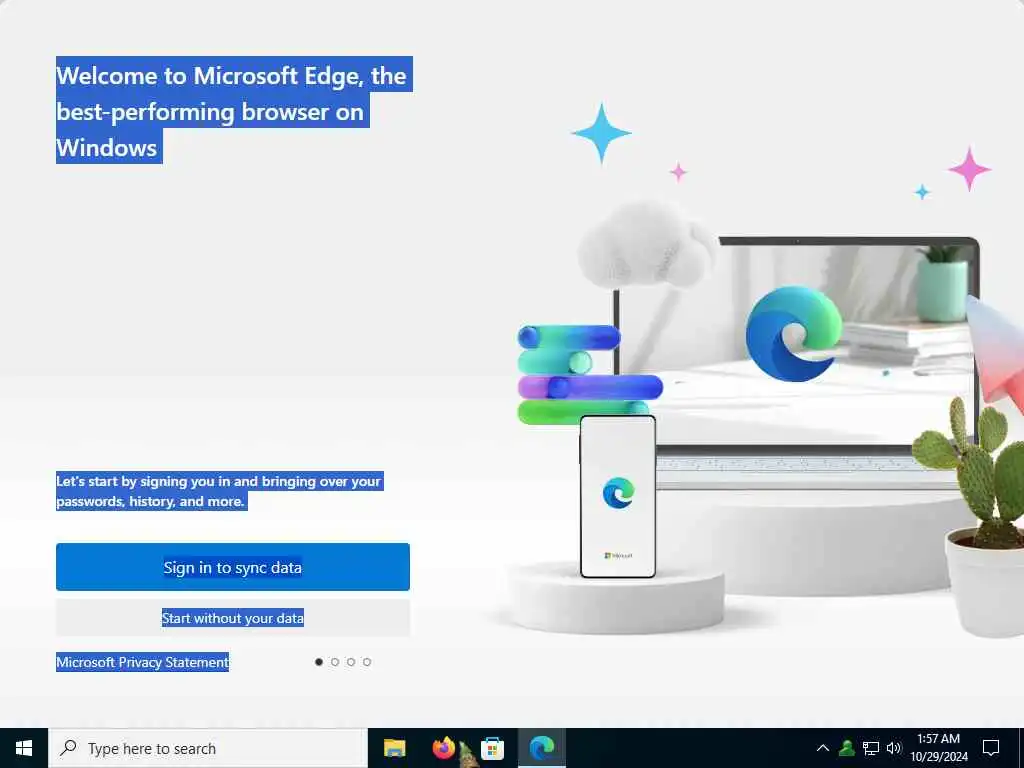Click the Microsoft Edge taskbar icon
The width and height of the screenshot is (1024, 768).
click(541, 748)
